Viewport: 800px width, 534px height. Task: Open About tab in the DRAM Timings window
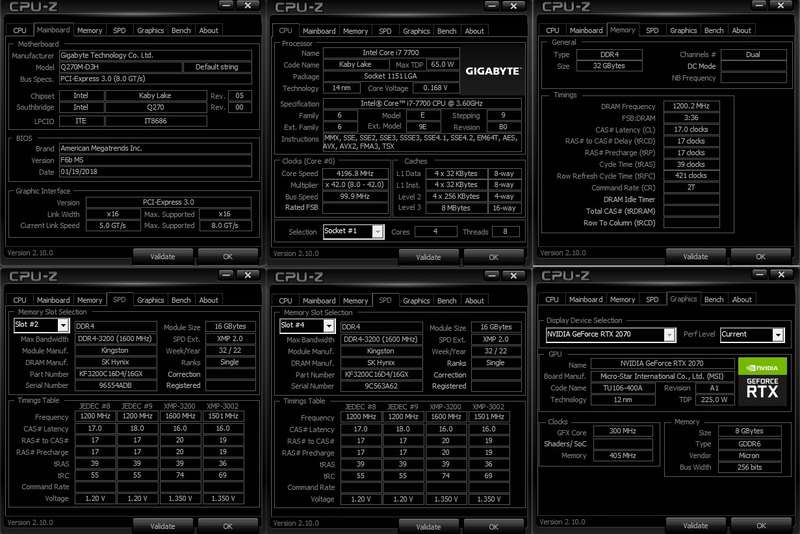tap(741, 31)
